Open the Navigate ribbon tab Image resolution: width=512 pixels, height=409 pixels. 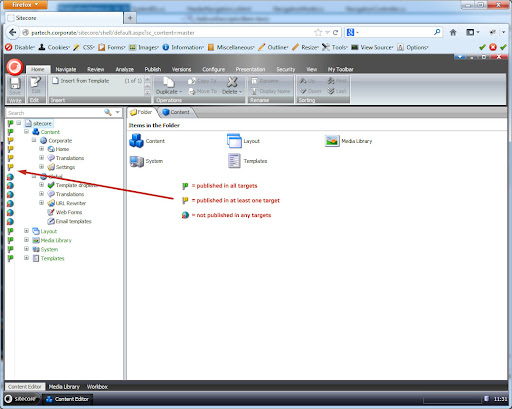point(66,69)
